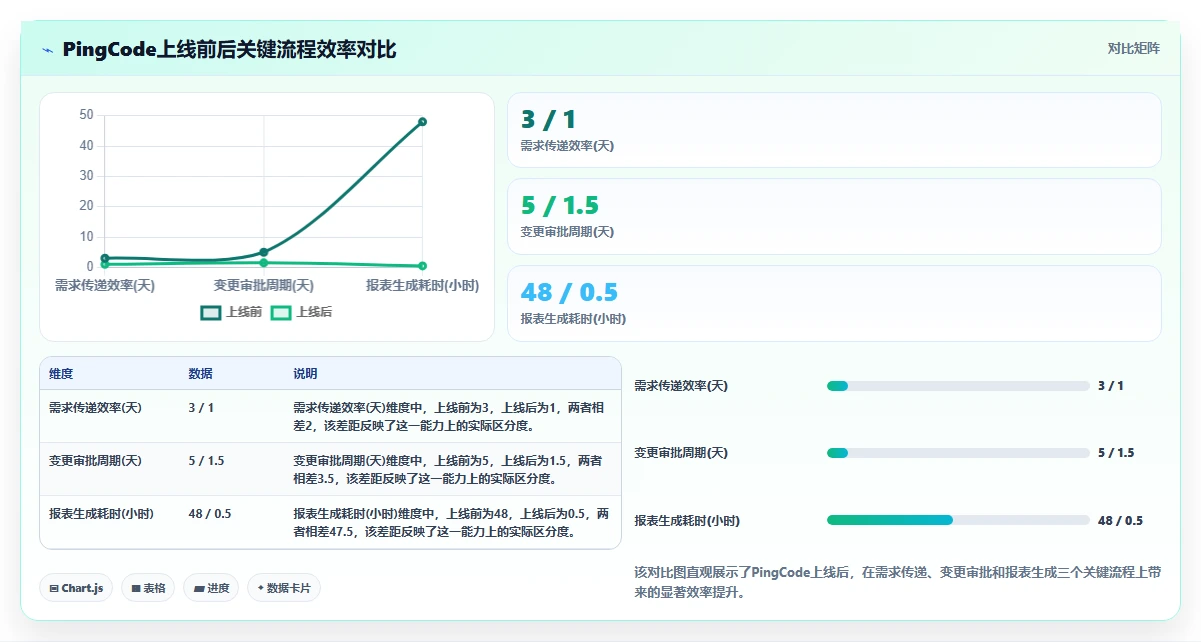Toggle the 上线前 legend swatch
The height and width of the screenshot is (642, 1201).
211,312
